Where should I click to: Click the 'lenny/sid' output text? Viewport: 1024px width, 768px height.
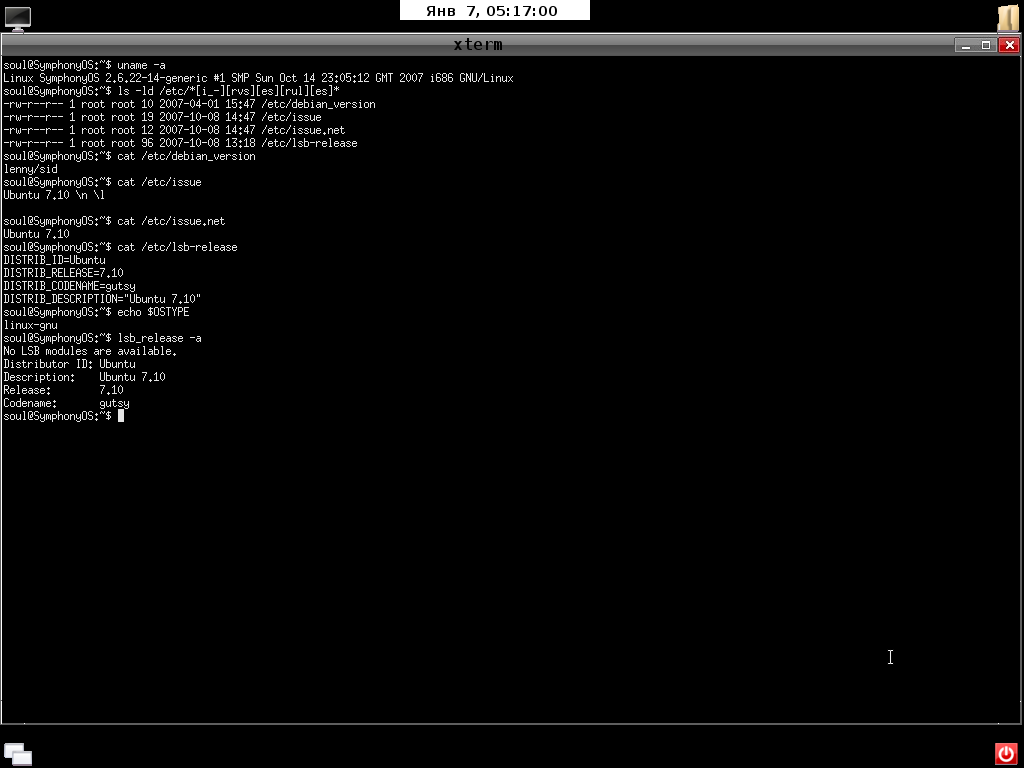[31, 169]
